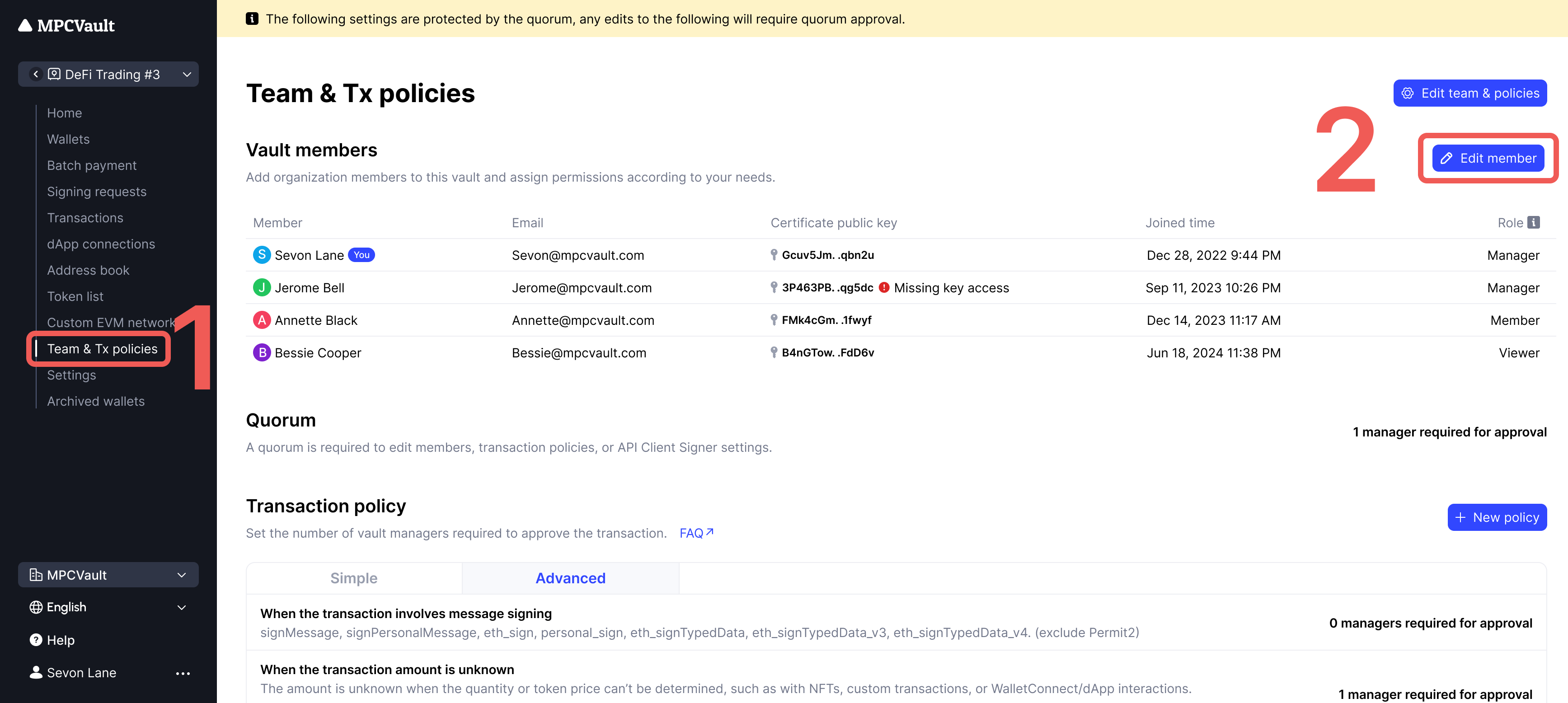Click the Help question mark icon
1568x703 pixels.
[36, 640]
